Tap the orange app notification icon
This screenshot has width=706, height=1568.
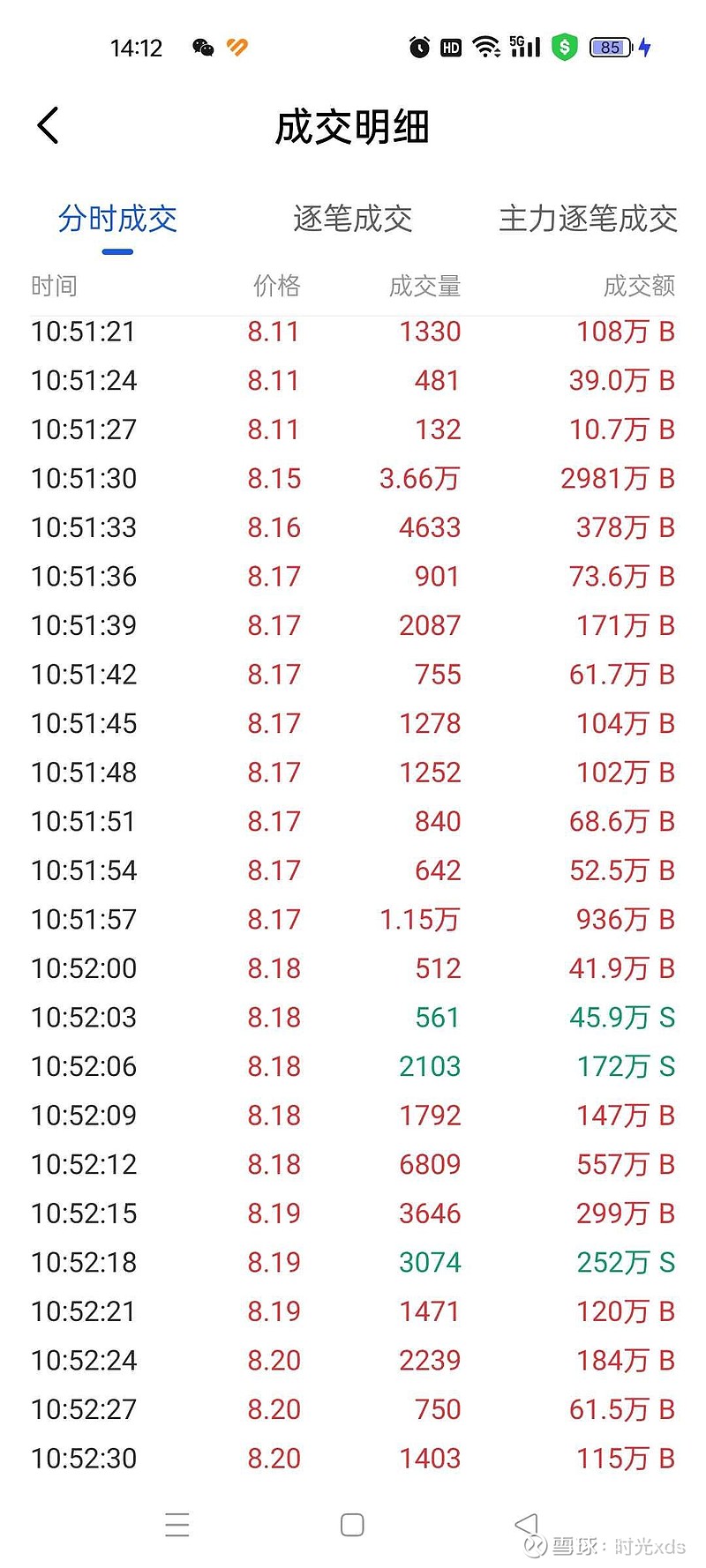(x=237, y=48)
